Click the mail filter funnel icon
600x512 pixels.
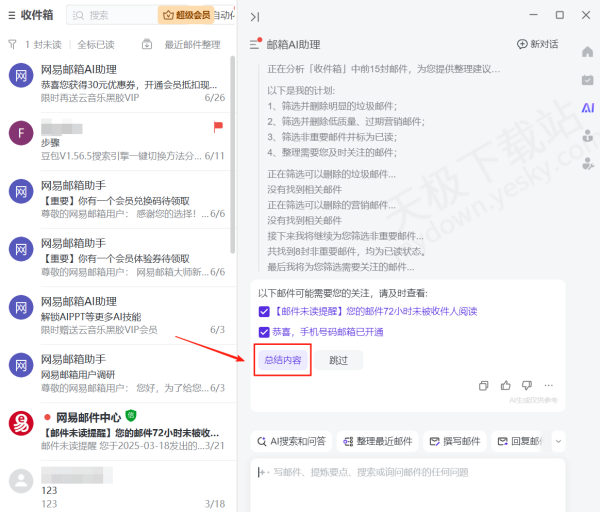click(12, 45)
